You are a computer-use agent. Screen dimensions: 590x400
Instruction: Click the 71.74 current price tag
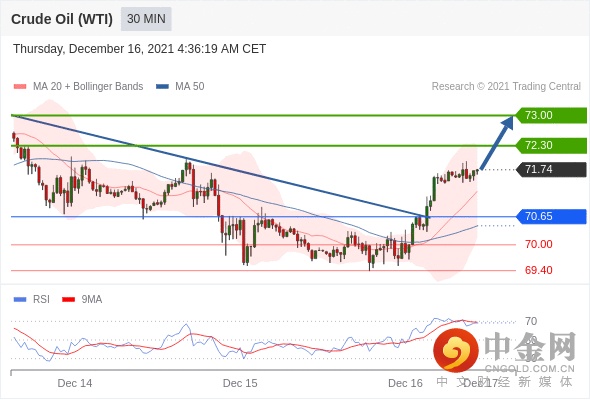[551, 169]
